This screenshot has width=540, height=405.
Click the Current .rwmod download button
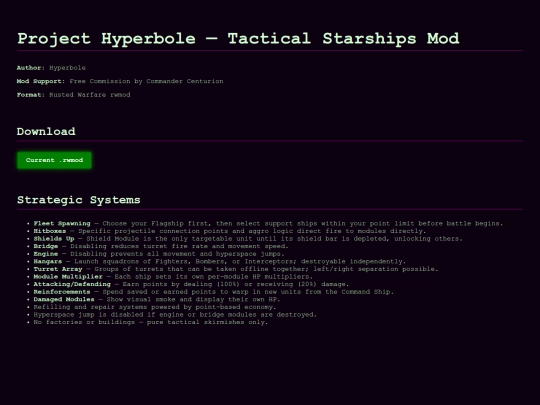[x=54, y=160]
